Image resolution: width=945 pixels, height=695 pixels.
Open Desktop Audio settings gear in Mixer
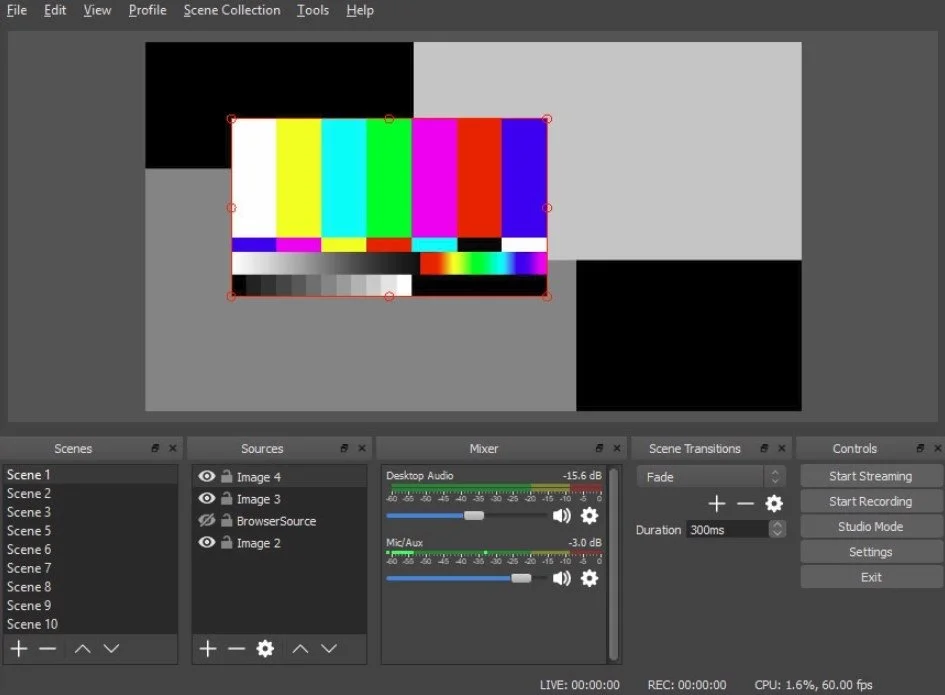[x=589, y=515]
